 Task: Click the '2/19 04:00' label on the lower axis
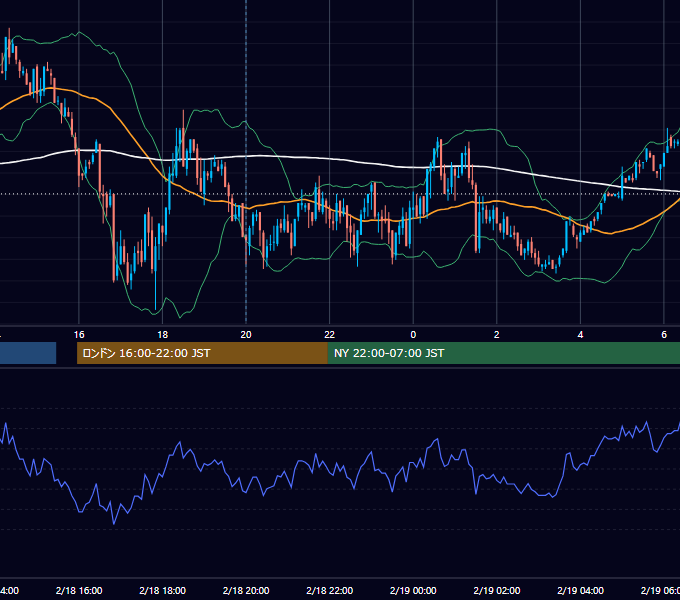tap(580, 590)
